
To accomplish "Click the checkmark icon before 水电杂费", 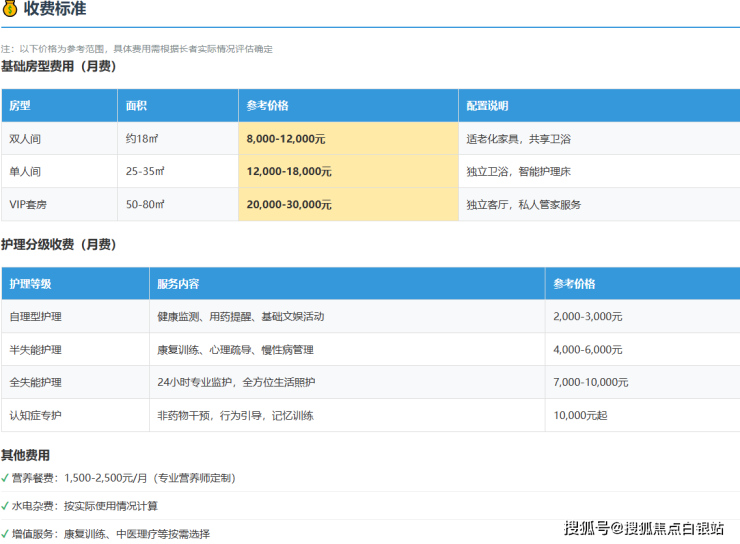I will pyautogui.click(x=5, y=506).
